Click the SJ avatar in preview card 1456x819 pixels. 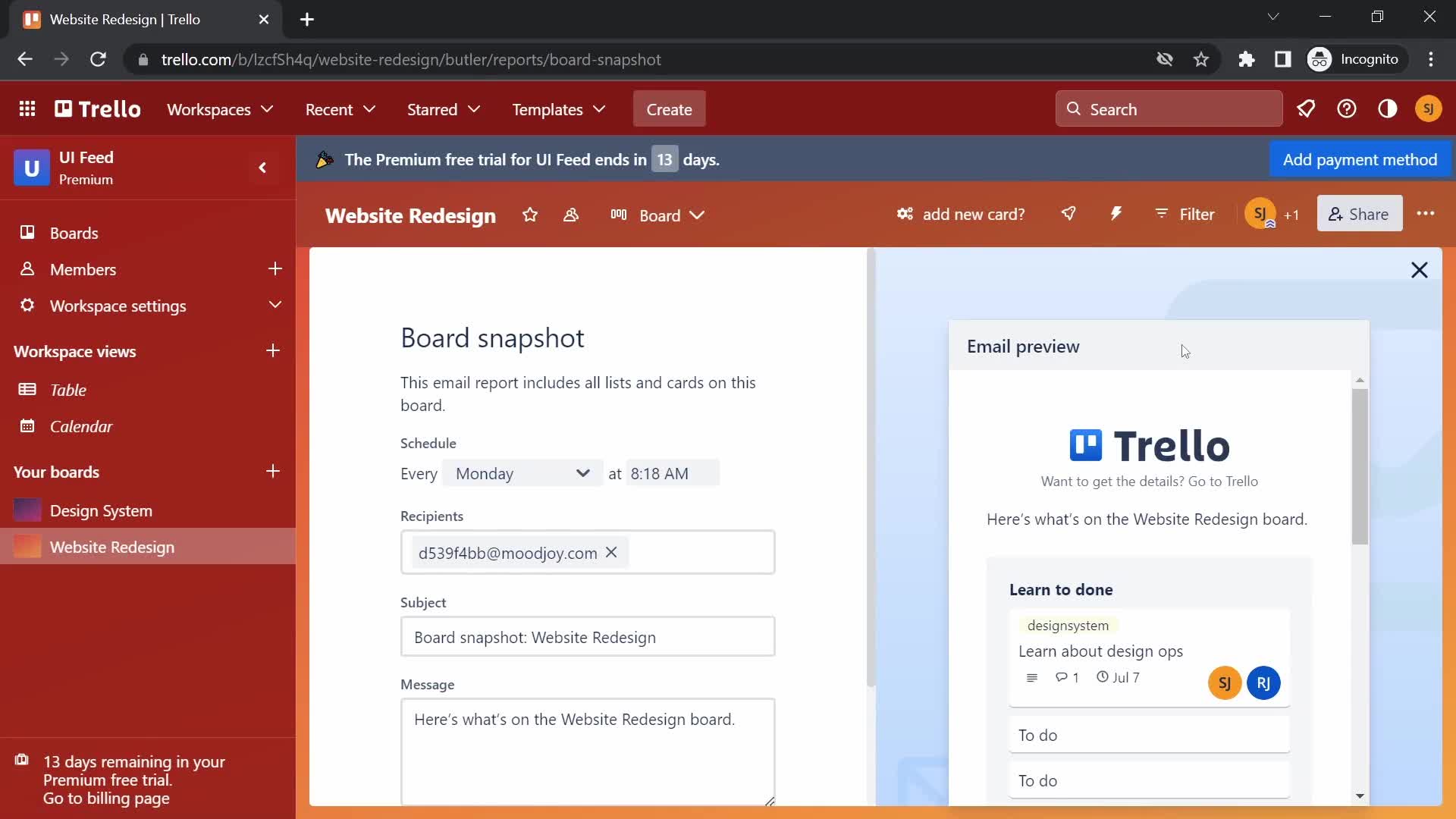[x=1224, y=682]
